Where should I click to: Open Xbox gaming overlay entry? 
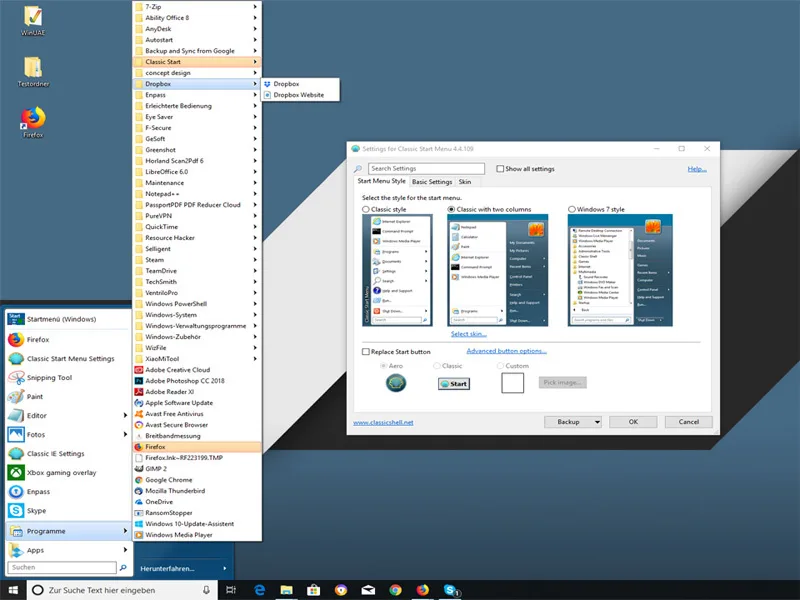click(x=53, y=472)
